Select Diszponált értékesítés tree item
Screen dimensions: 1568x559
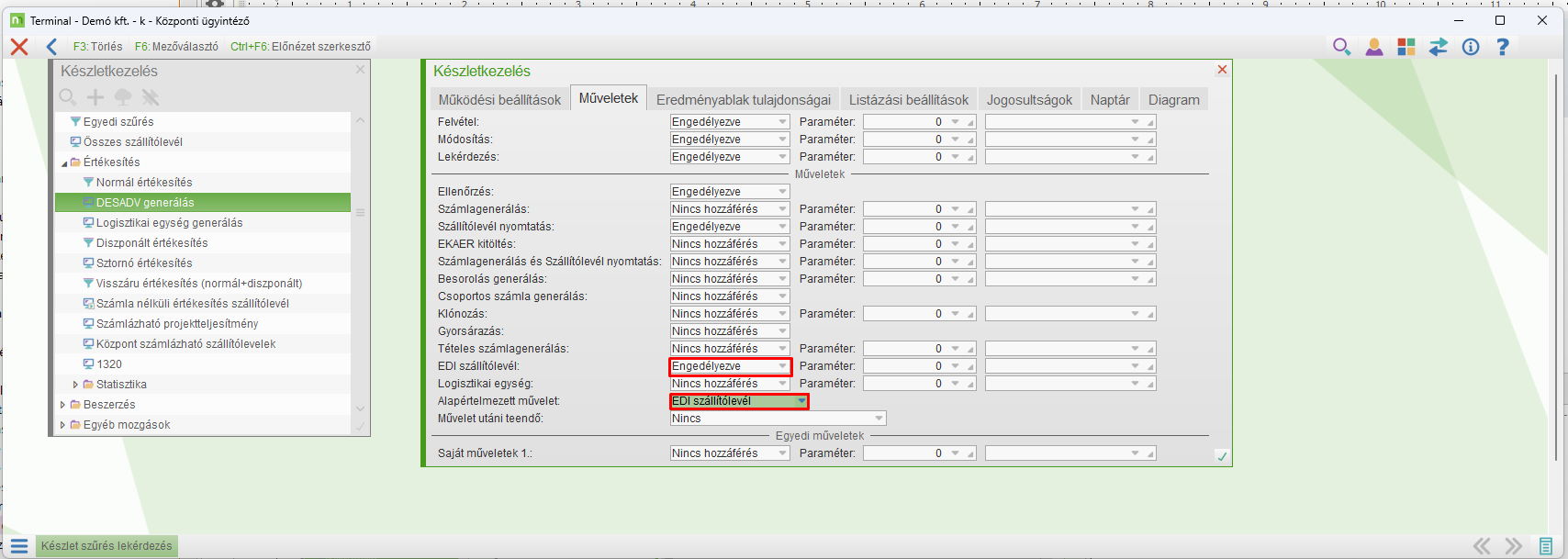point(203,243)
